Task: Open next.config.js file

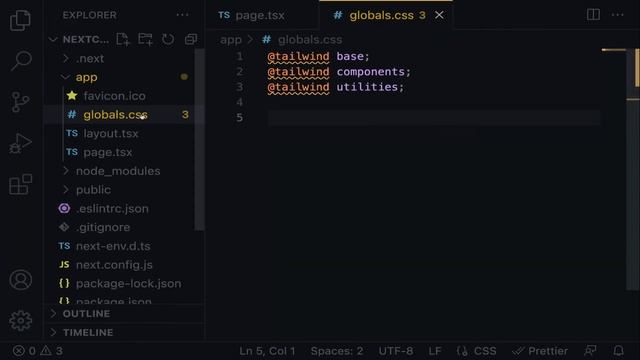Action: pyautogui.click(x=114, y=265)
